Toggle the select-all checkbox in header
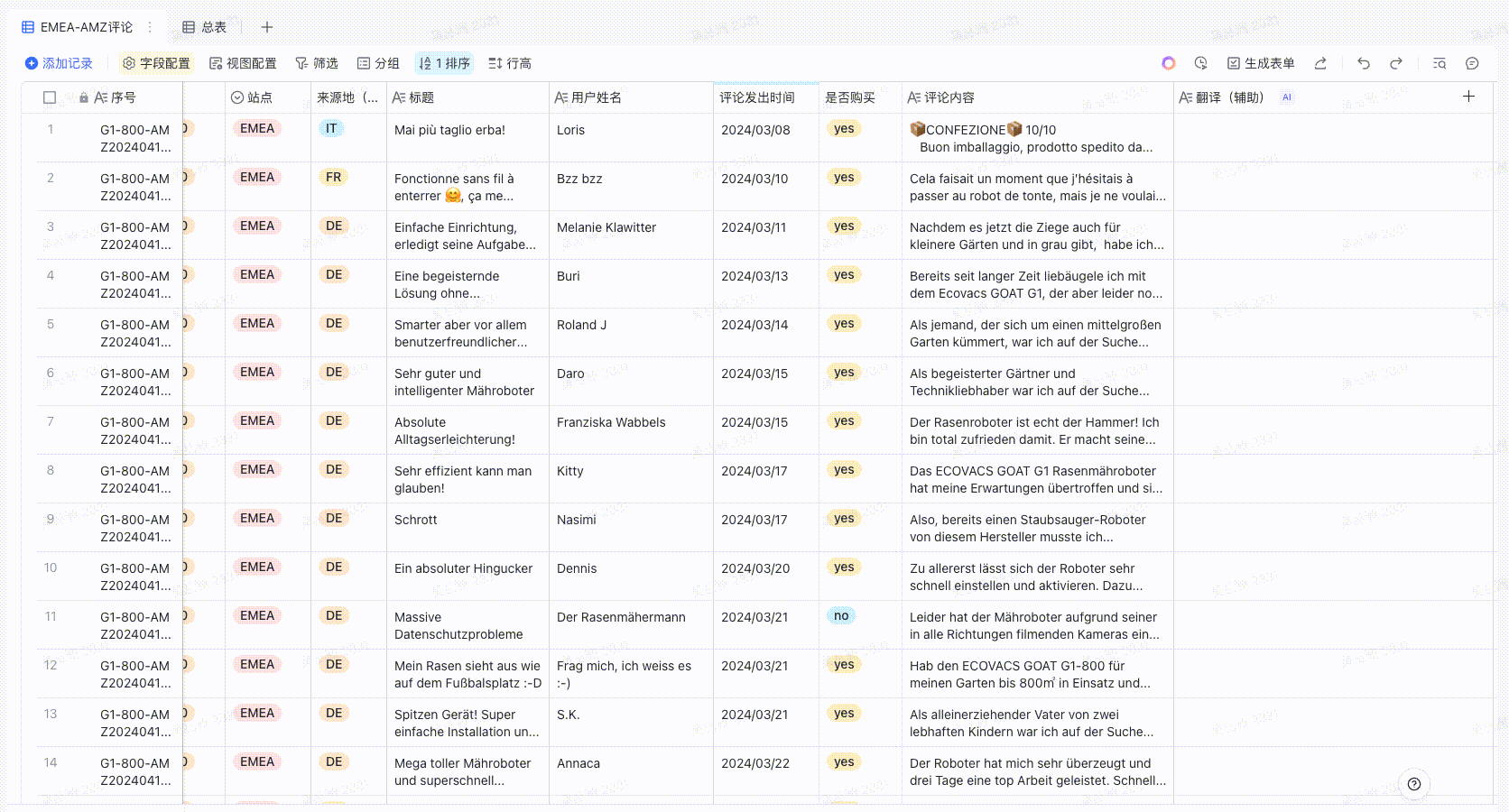Image resolution: width=1509 pixels, height=812 pixels. tap(50, 97)
